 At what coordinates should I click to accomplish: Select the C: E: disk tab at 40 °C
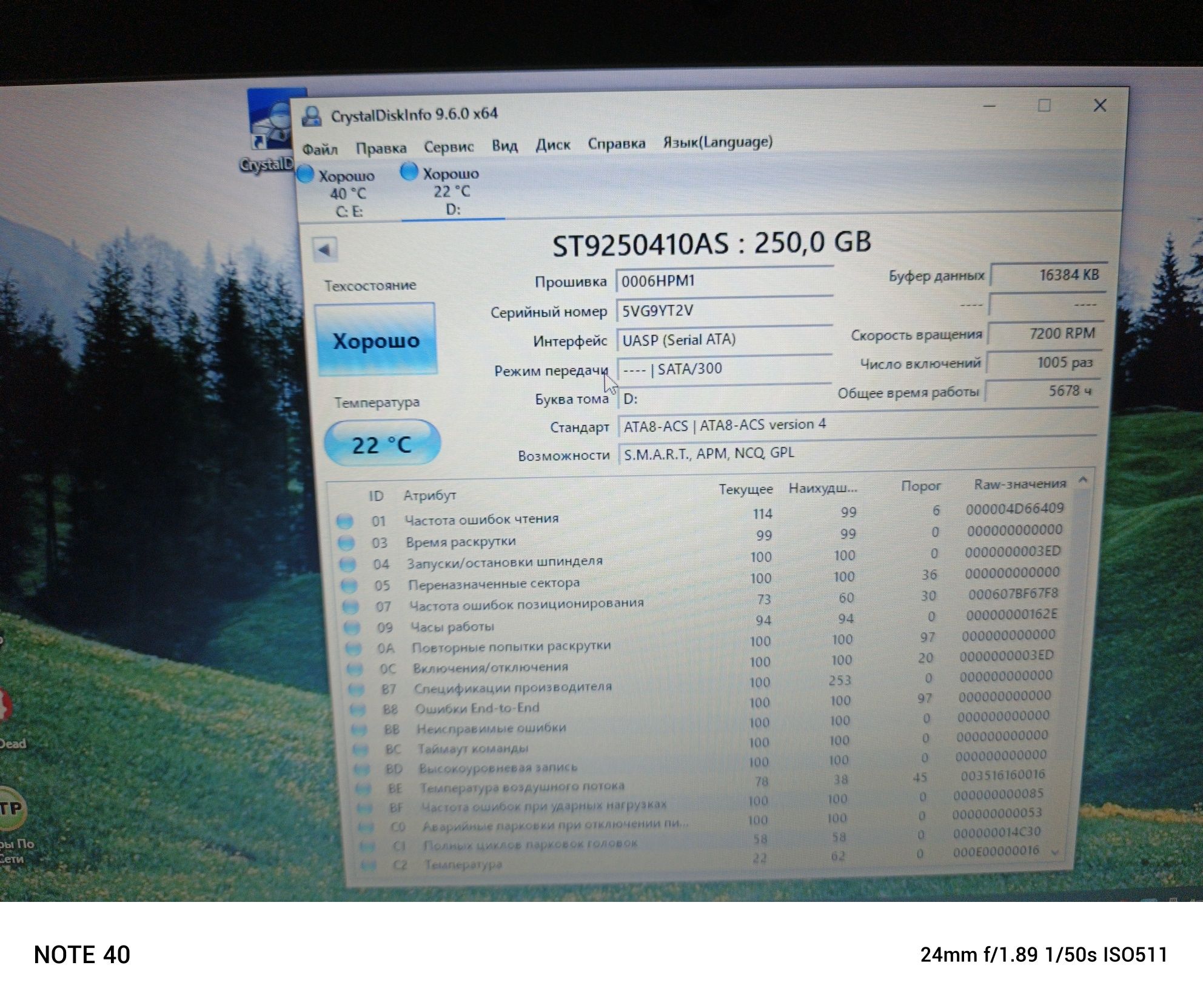[x=348, y=193]
